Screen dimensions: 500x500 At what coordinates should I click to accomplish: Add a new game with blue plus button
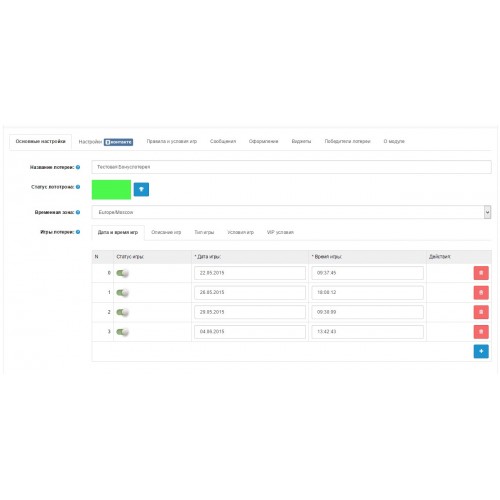click(481, 351)
